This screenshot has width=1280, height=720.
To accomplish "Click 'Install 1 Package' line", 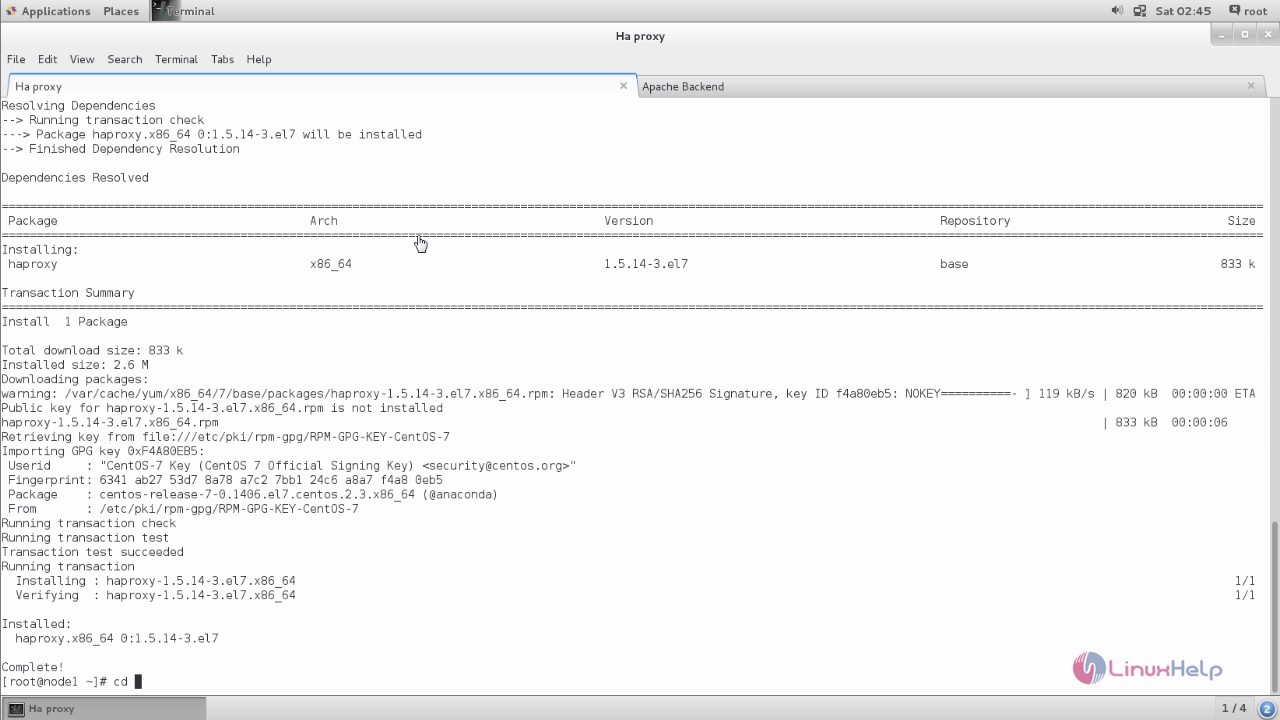I will click(x=64, y=322).
